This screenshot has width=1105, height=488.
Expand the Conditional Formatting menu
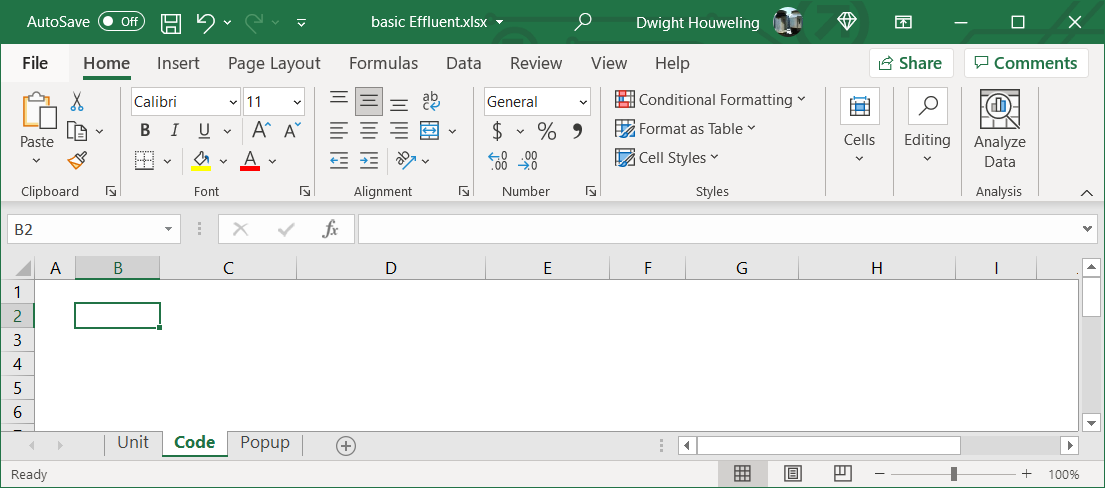coord(710,100)
